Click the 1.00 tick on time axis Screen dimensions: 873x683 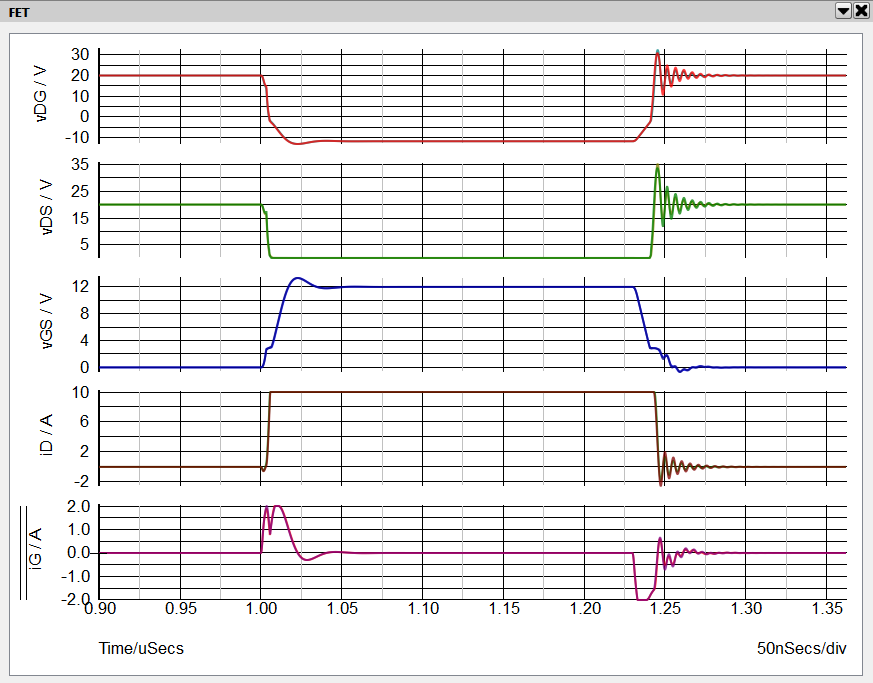click(x=261, y=607)
